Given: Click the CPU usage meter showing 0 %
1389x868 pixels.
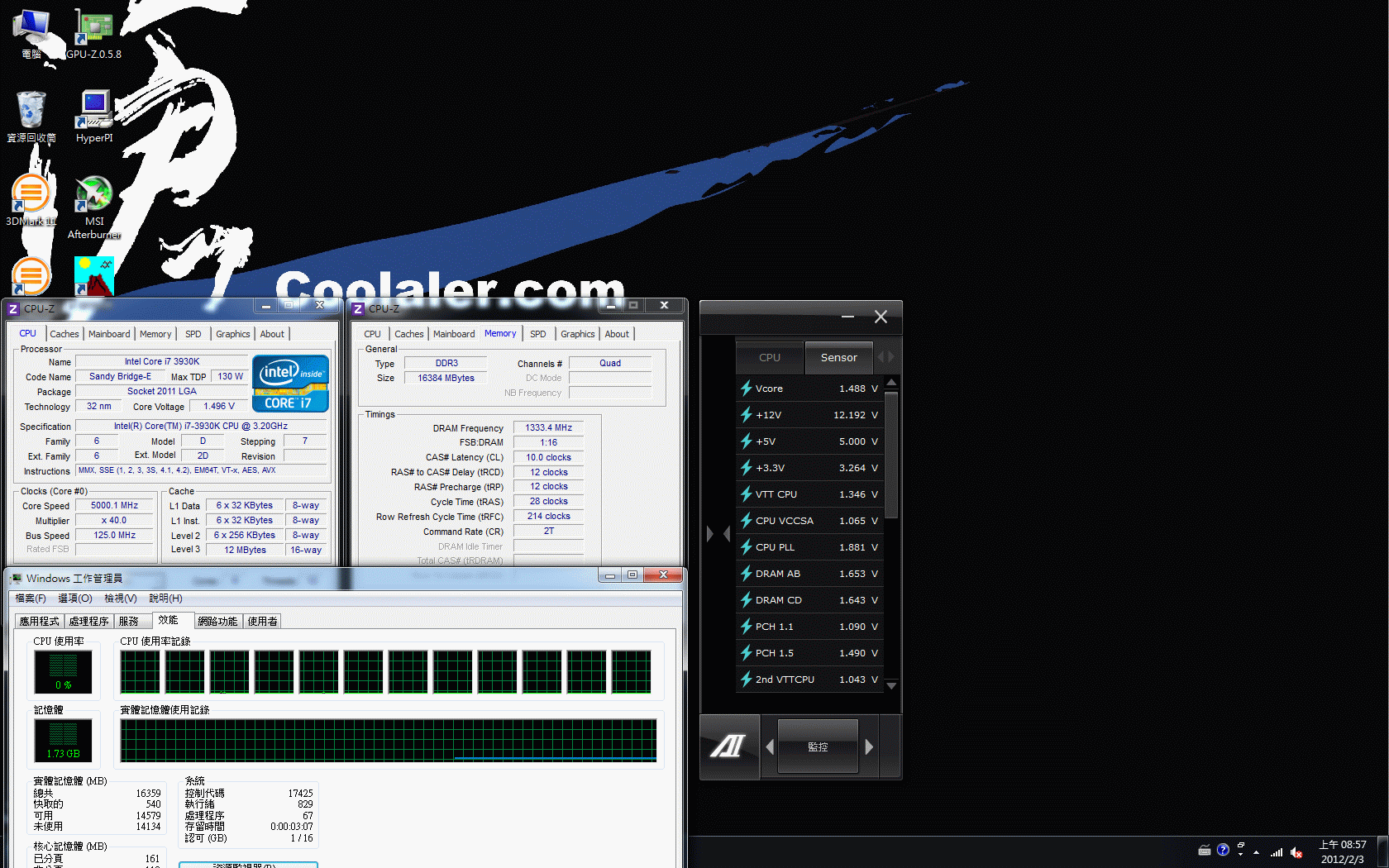Looking at the screenshot, I should 63,671.
